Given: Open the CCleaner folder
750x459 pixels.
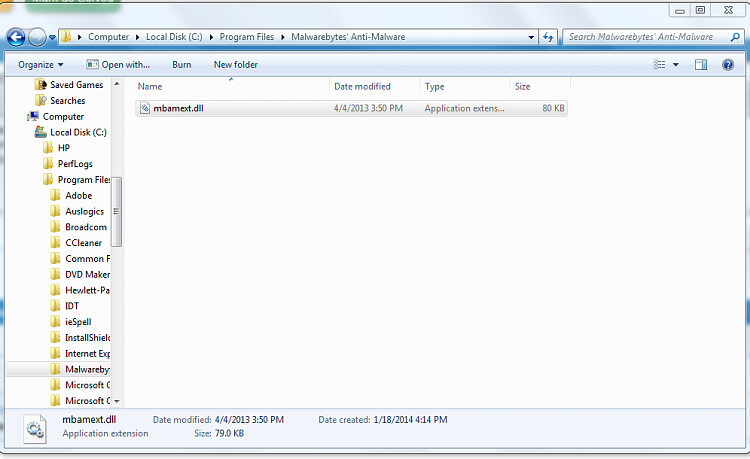Looking at the screenshot, I should coord(83,242).
